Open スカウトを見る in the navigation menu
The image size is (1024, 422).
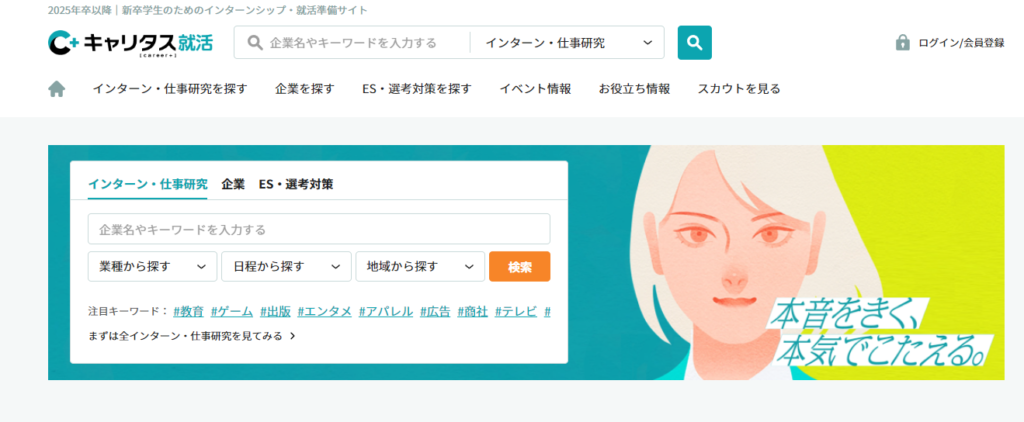click(739, 89)
